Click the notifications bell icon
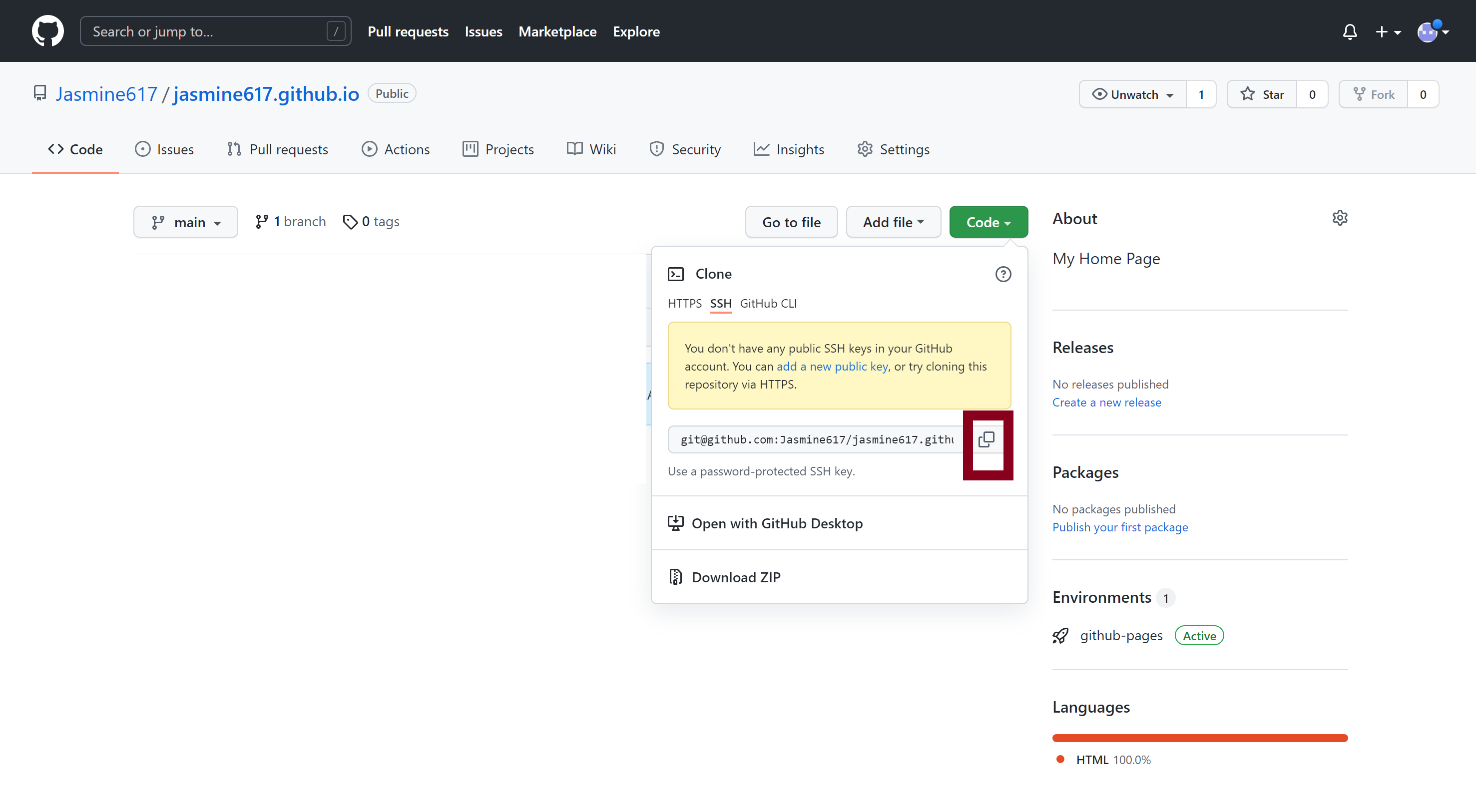Screen dimensions: 1476x812 pyautogui.click(x=1350, y=30)
